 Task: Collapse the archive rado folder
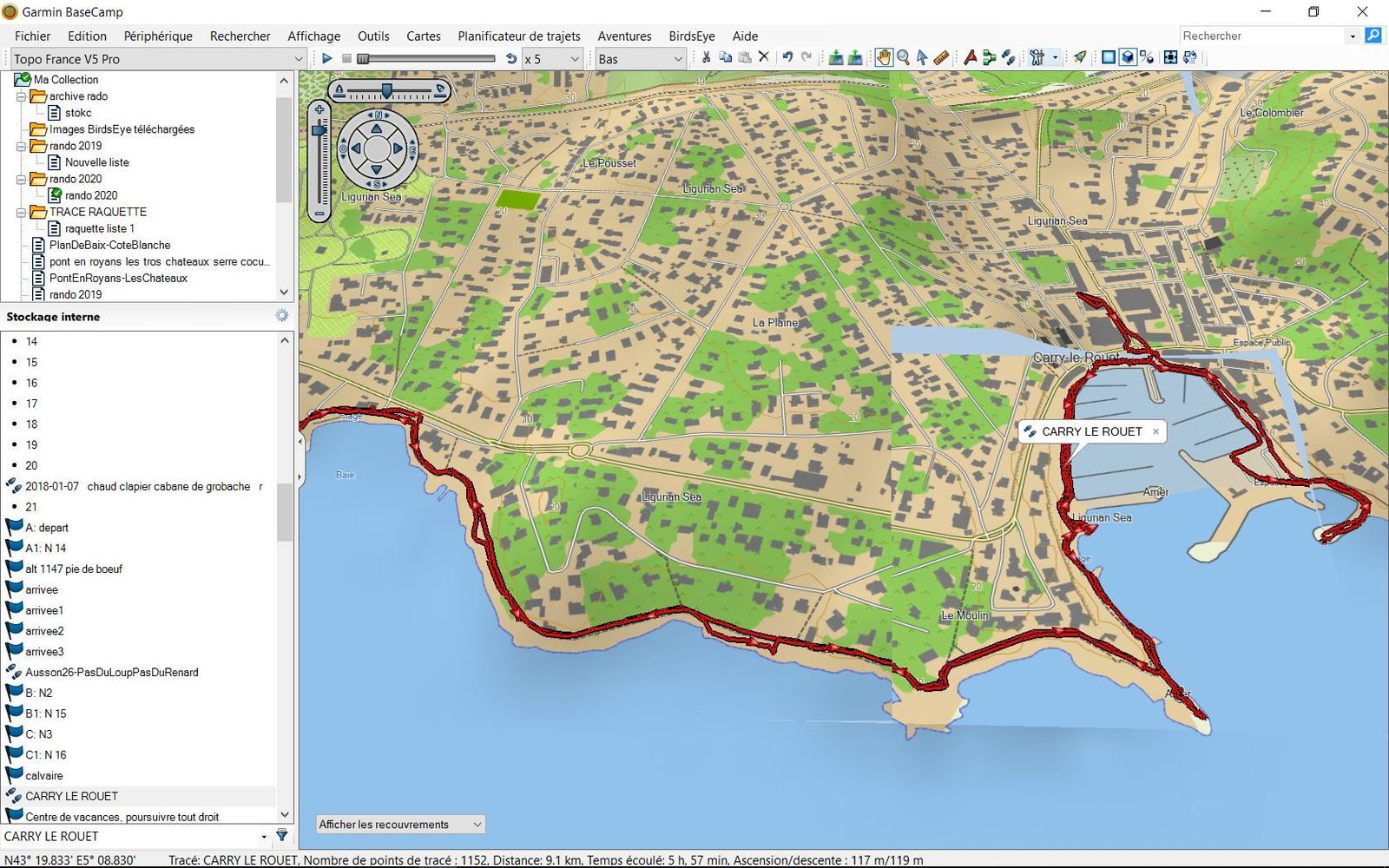click(21, 96)
